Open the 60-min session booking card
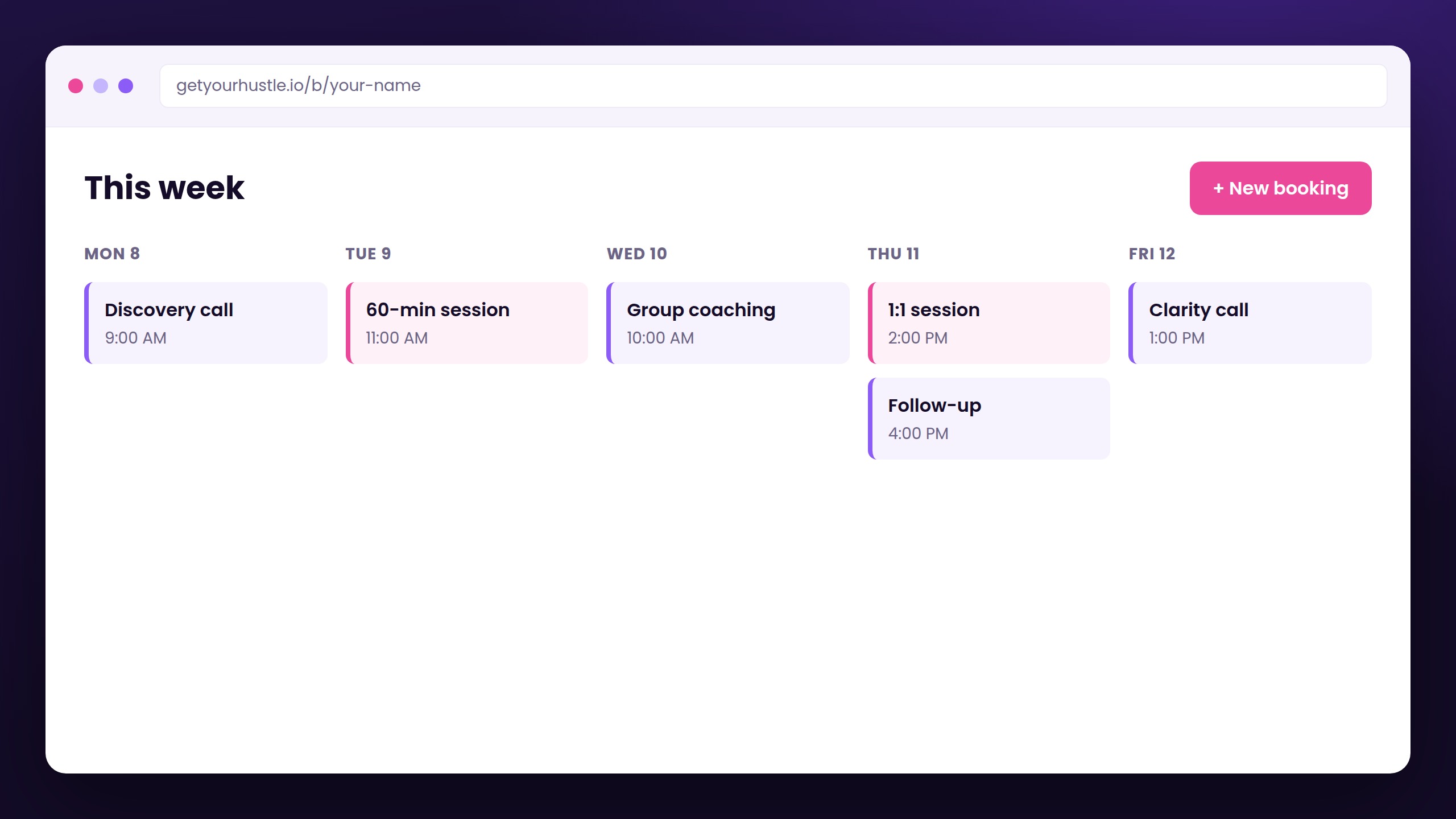 point(467,323)
